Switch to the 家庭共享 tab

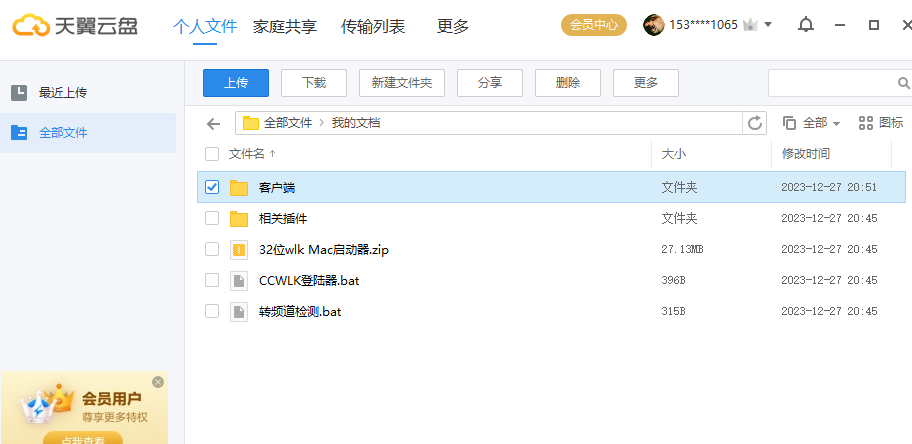point(284,26)
